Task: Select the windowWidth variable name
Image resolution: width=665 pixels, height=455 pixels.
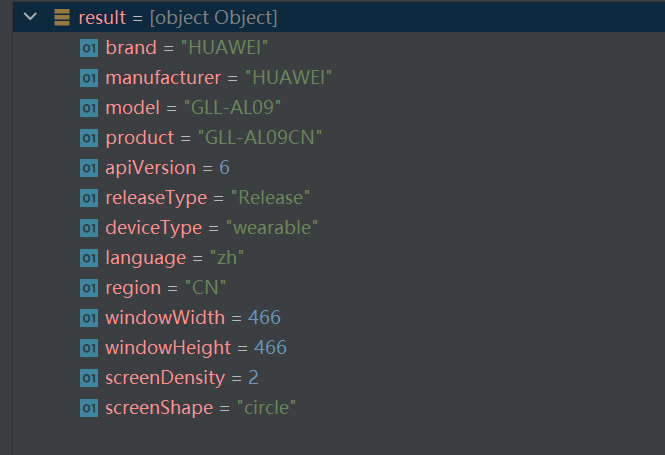Action: [165, 318]
